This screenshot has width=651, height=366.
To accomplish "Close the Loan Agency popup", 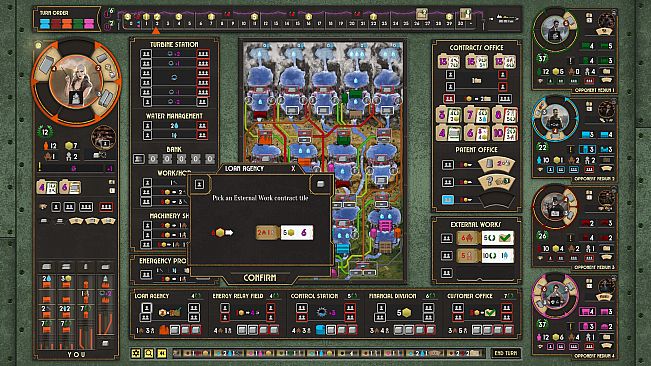I will point(293,168).
